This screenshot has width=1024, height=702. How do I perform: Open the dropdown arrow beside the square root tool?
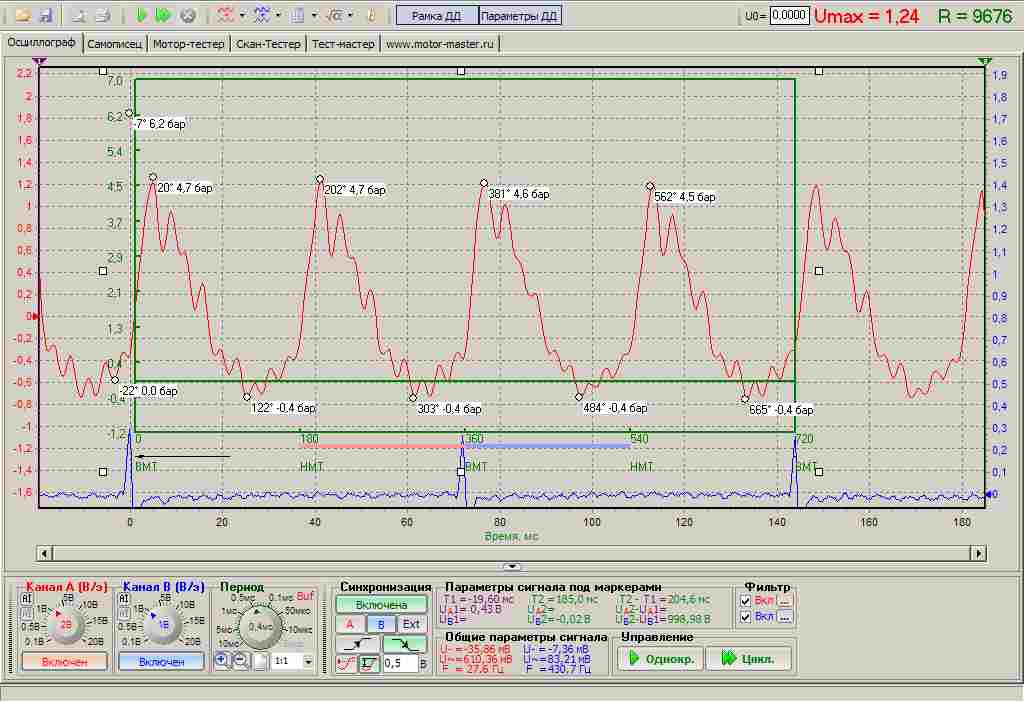351,15
